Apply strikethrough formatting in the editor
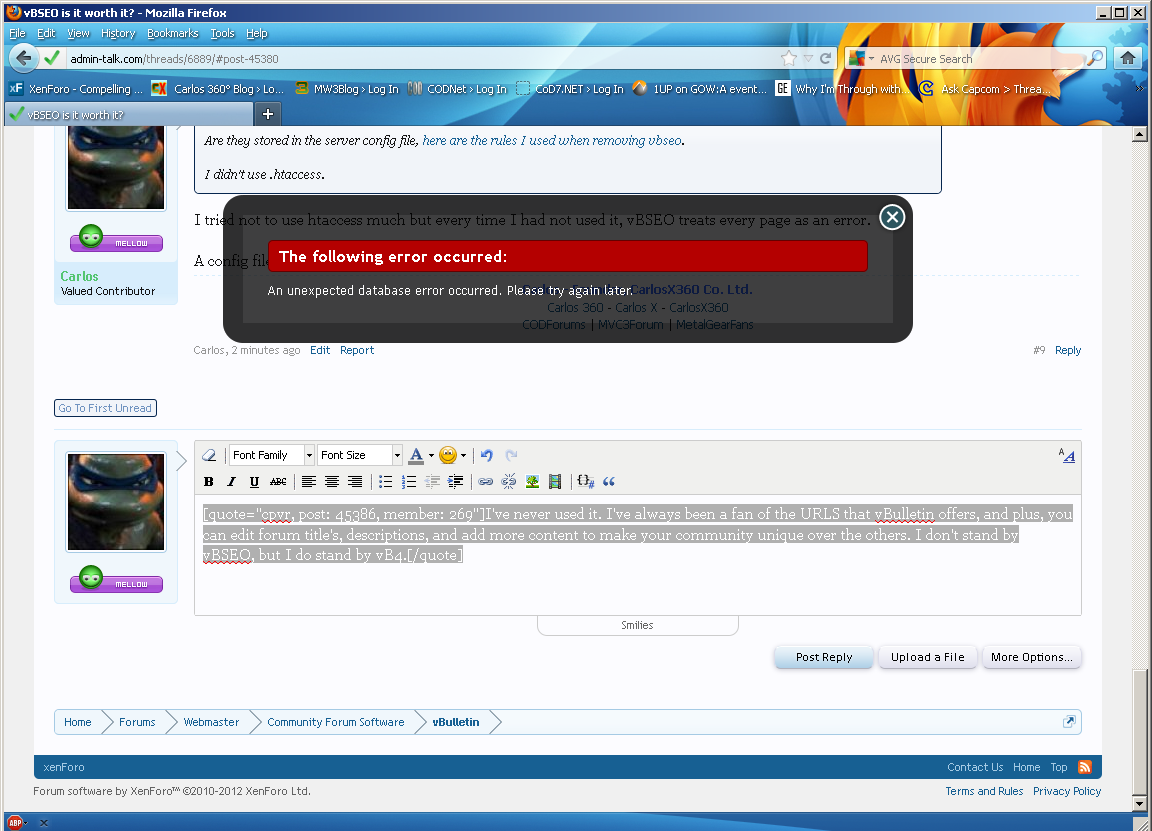This screenshot has width=1152, height=831. [x=278, y=482]
